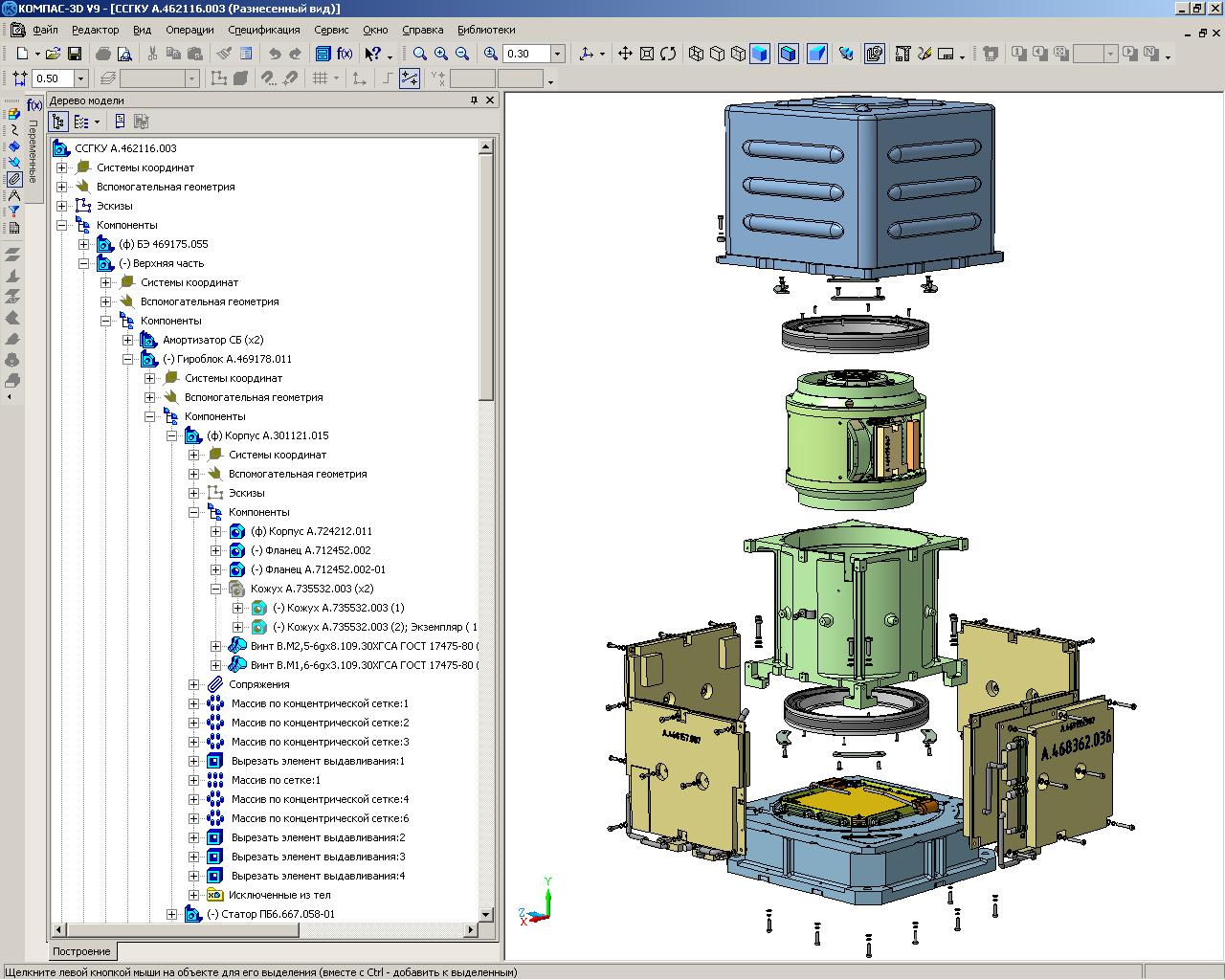Open the Редактор menu
The height and width of the screenshot is (980, 1225).
click(x=95, y=30)
